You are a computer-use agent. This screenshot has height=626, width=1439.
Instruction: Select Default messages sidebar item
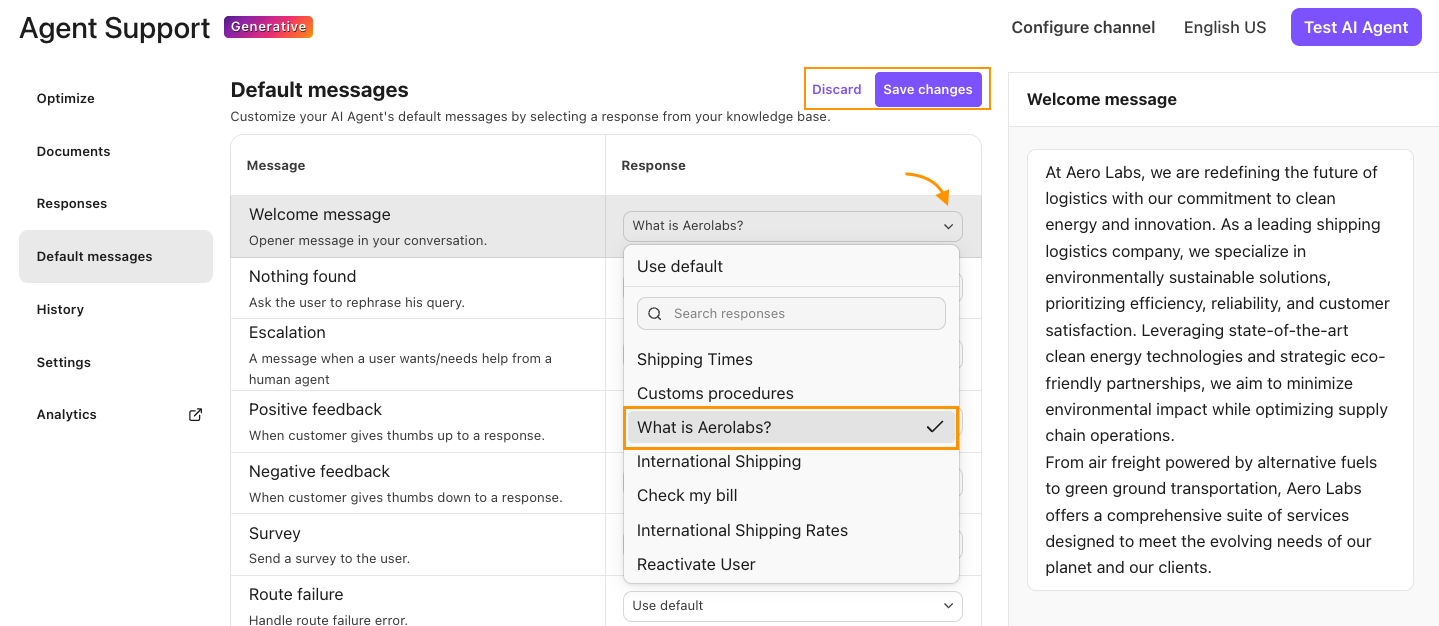(116, 256)
